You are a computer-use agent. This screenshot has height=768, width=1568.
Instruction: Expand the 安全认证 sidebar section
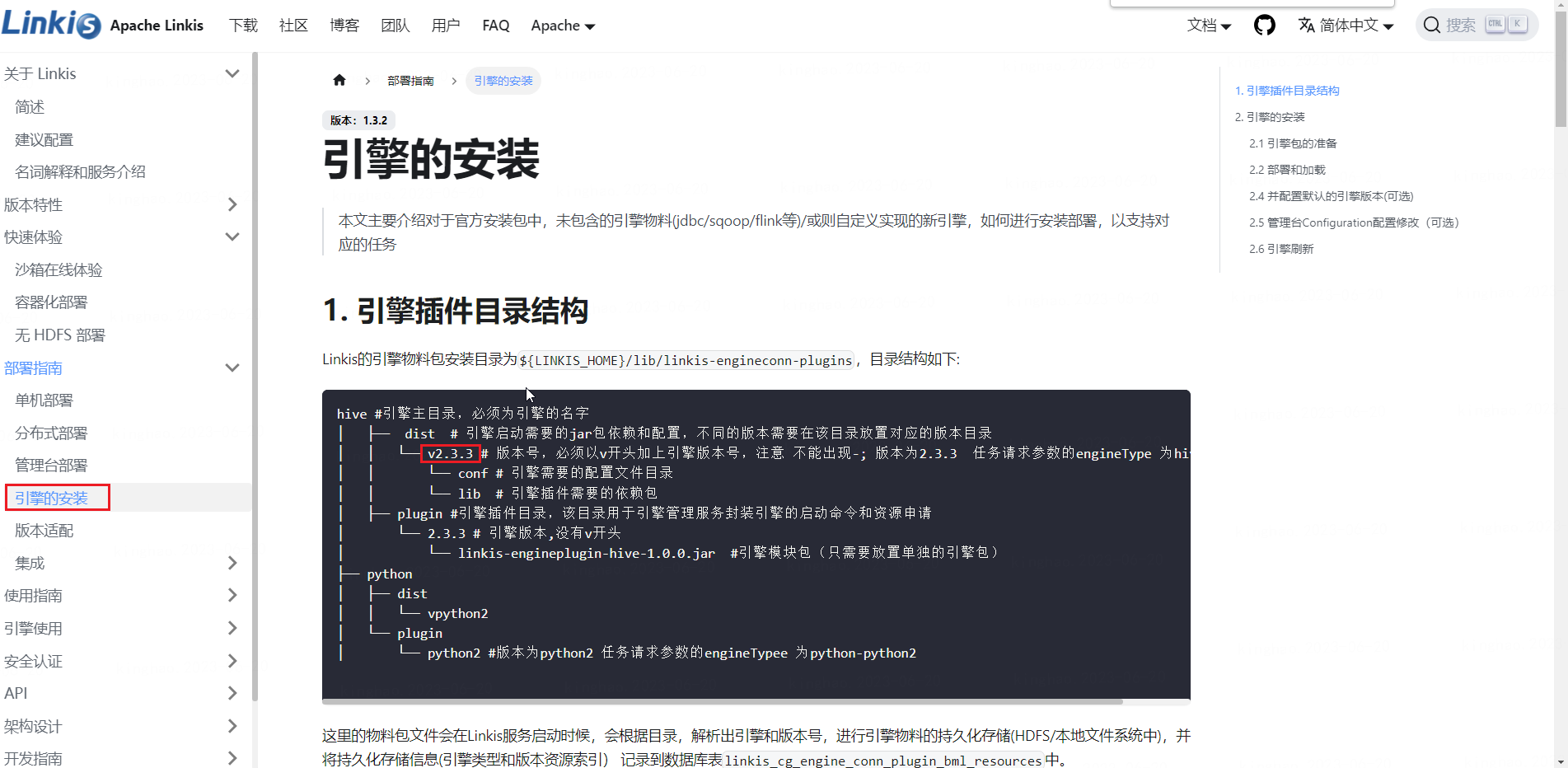(232, 661)
